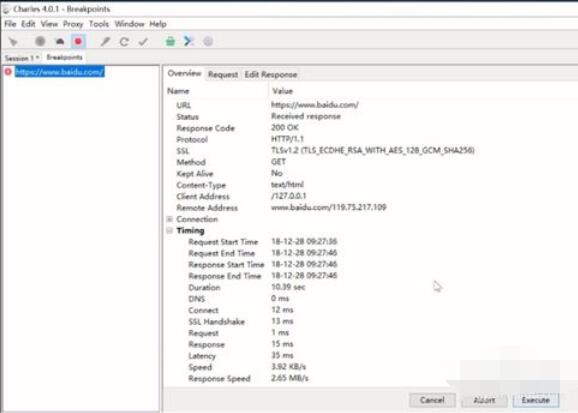The height and width of the screenshot is (413, 578).
Task: Click the red breakpoint marker beside baidu URL
Action: tap(8, 72)
